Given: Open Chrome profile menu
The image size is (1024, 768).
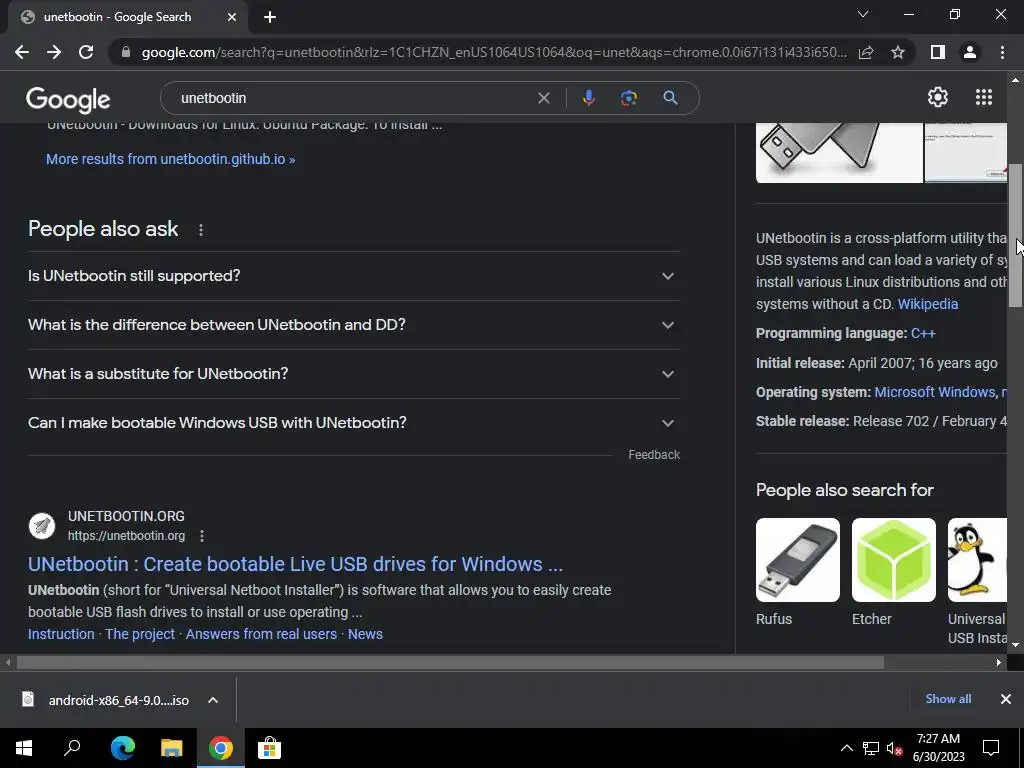Looking at the screenshot, I should coord(970,52).
